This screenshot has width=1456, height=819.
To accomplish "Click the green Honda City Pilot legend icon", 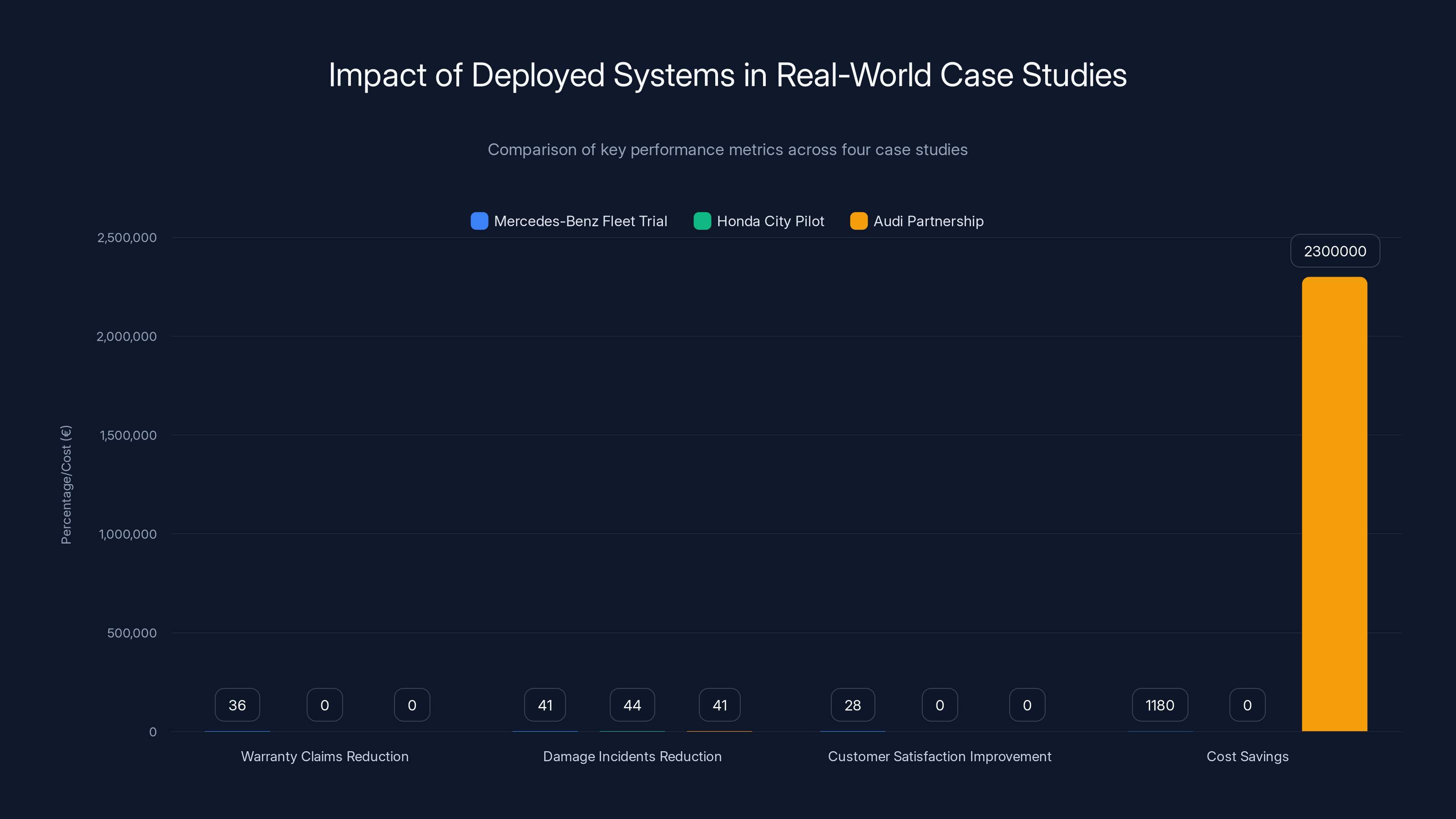I will (x=702, y=221).
